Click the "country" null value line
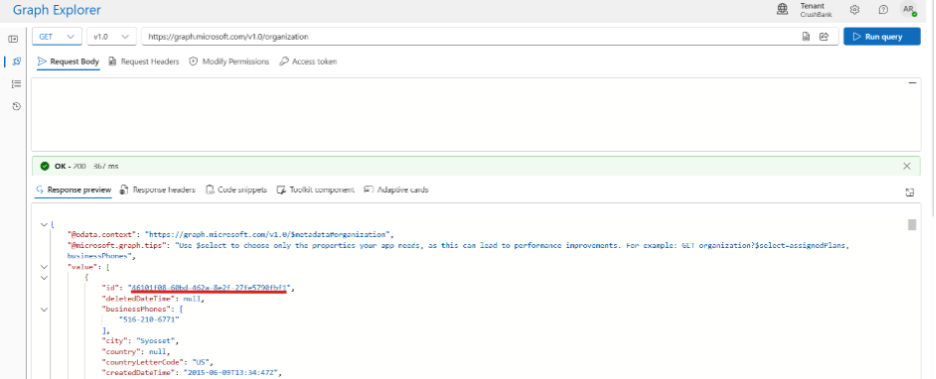The image size is (936, 379). point(136,352)
